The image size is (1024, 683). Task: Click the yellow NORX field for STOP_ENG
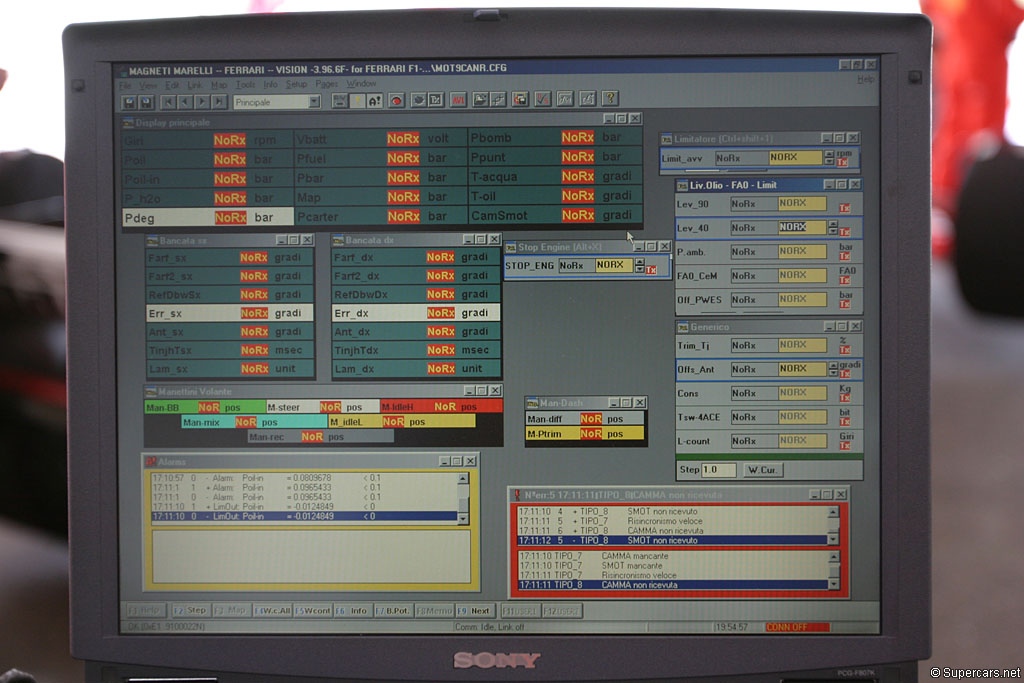[x=614, y=265]
